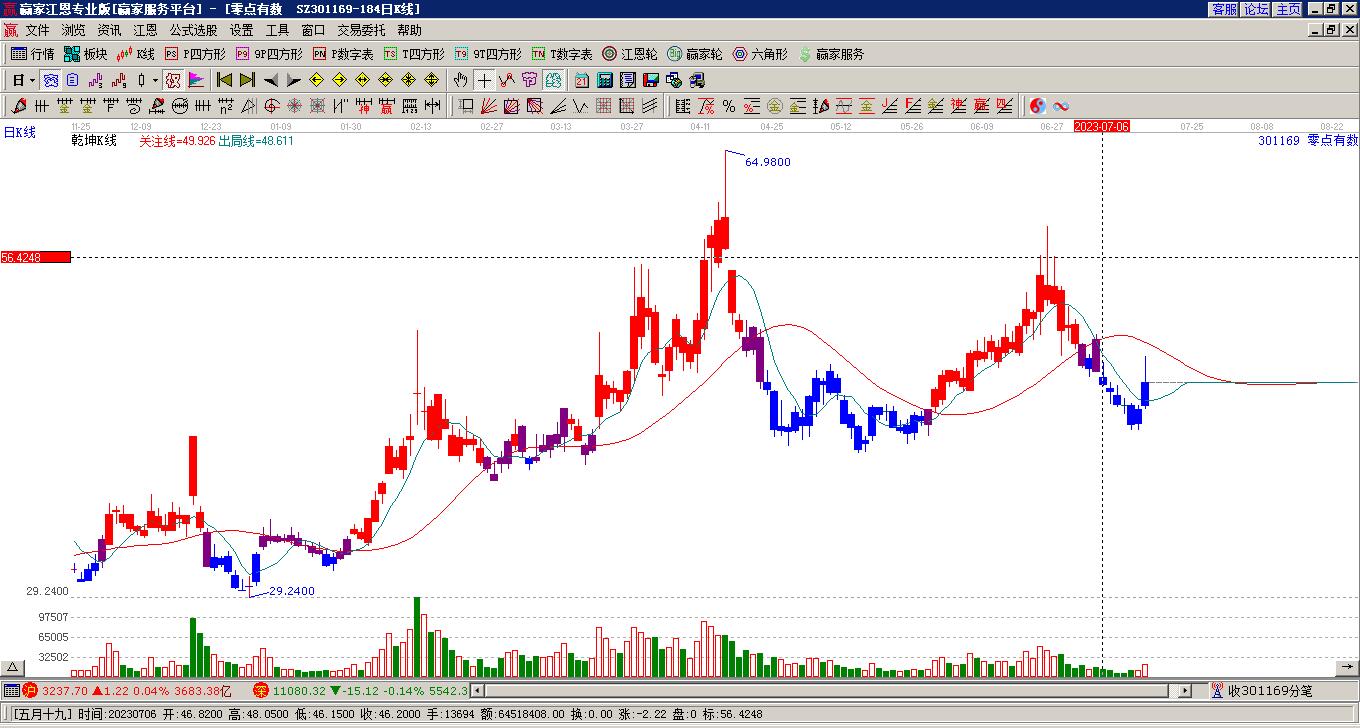Toggle the flag marker button
This screenshot has width=1360, height=728.
point(196,80)
